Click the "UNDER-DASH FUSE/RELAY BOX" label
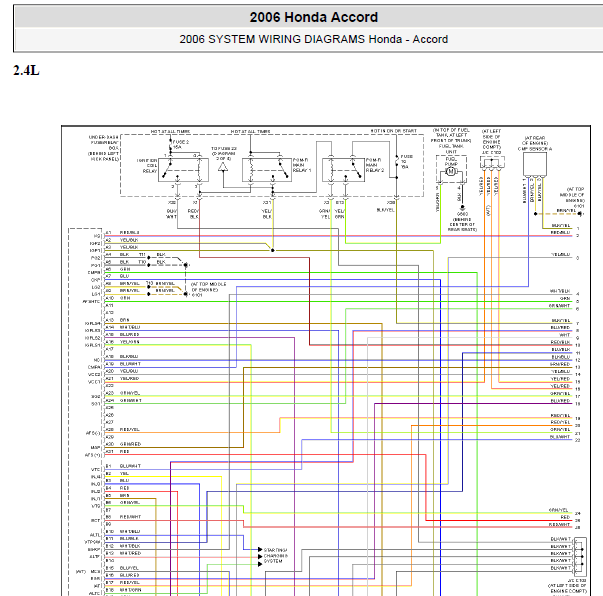The width and height of the screenshot is (603, 596). pyautogui.click(x=104, y=142)
